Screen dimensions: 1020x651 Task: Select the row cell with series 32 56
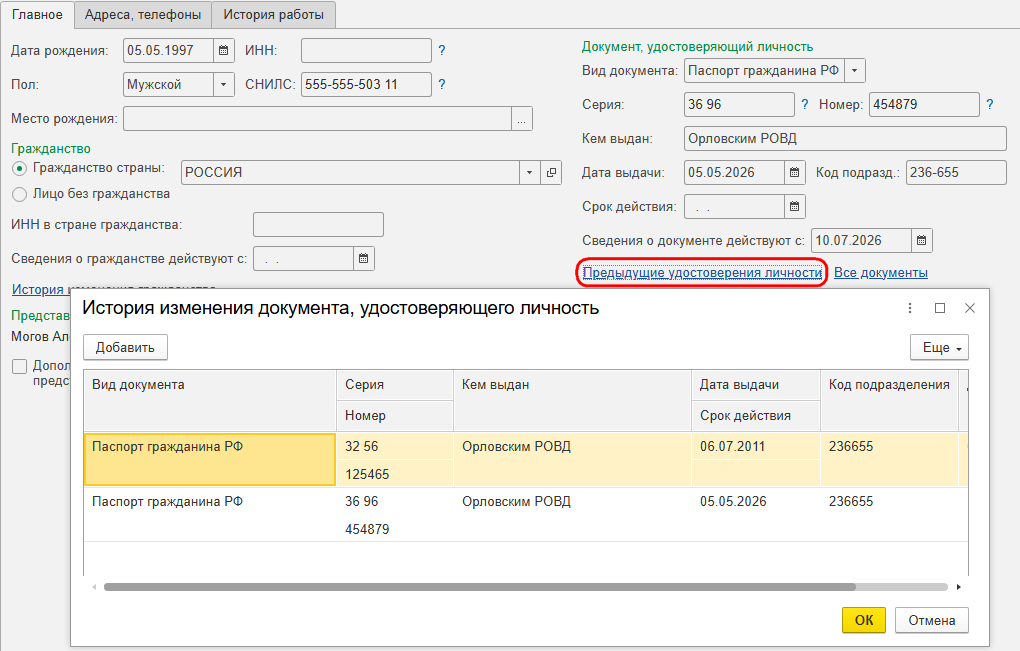395,446
